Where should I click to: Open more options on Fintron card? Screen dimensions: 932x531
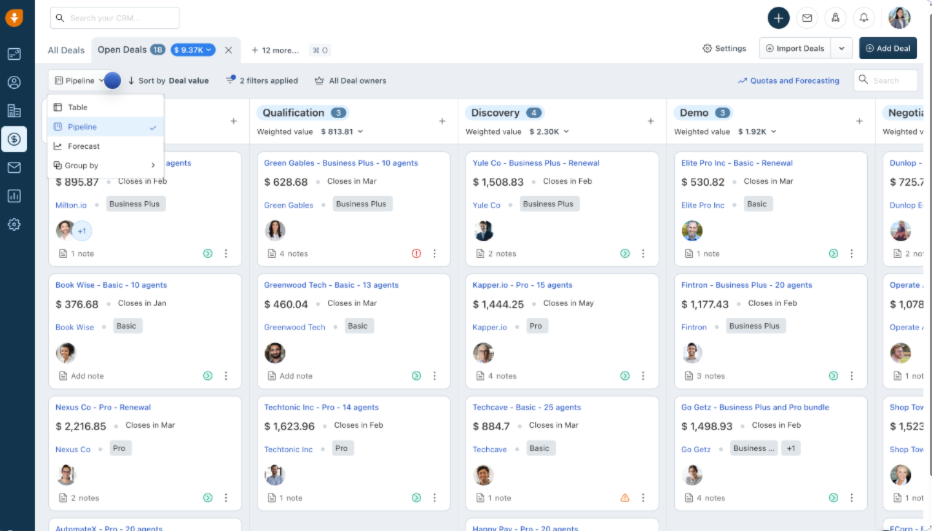852,376
